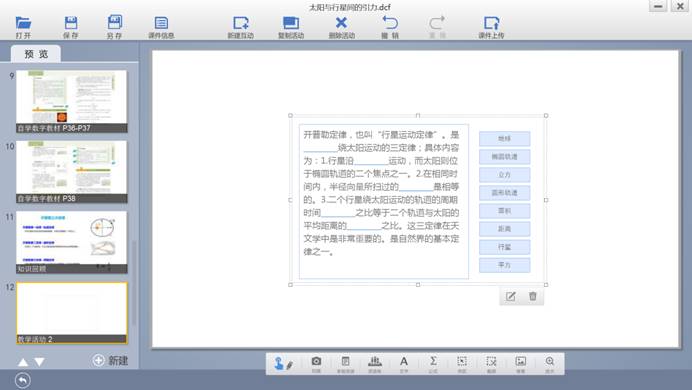The height and width of the screenshot is (390, 692).
Task: Open a courseware file with 打开
Action: point(23,27)
